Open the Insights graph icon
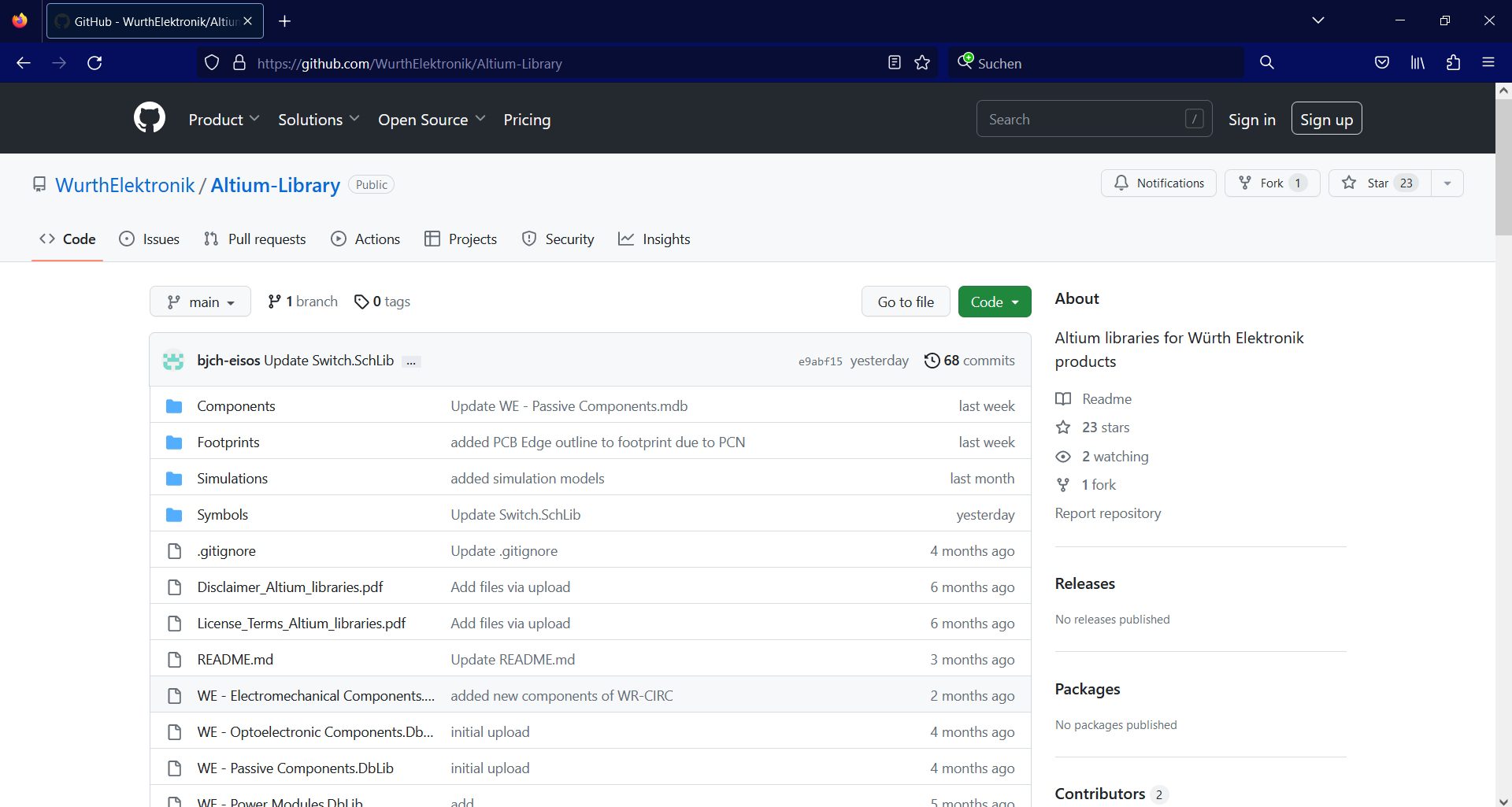The height and width of the screenshot is (807, 1512). [x=626, y=239]
